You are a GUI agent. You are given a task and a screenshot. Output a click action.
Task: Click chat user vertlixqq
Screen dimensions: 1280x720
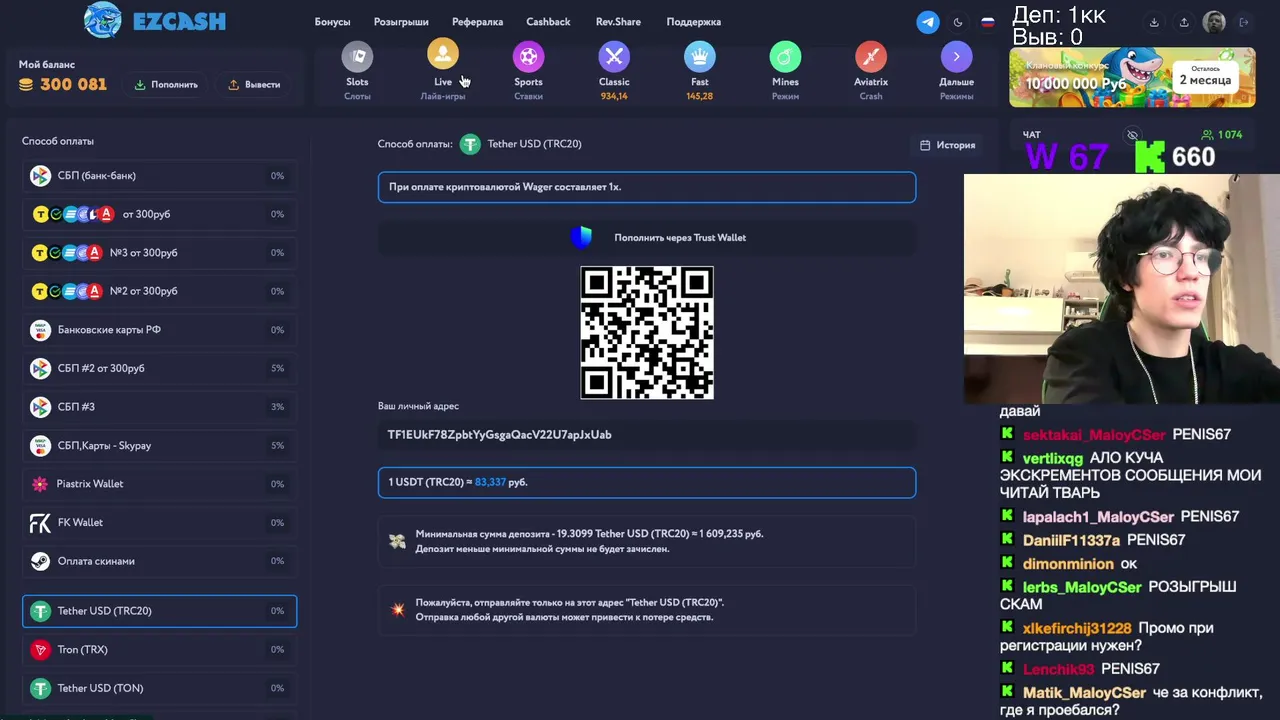1052,458
